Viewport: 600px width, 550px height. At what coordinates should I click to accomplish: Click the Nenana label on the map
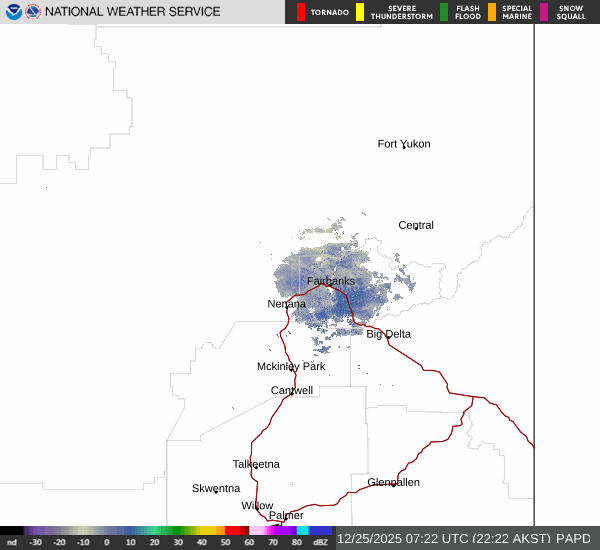[x=287, y=303]
